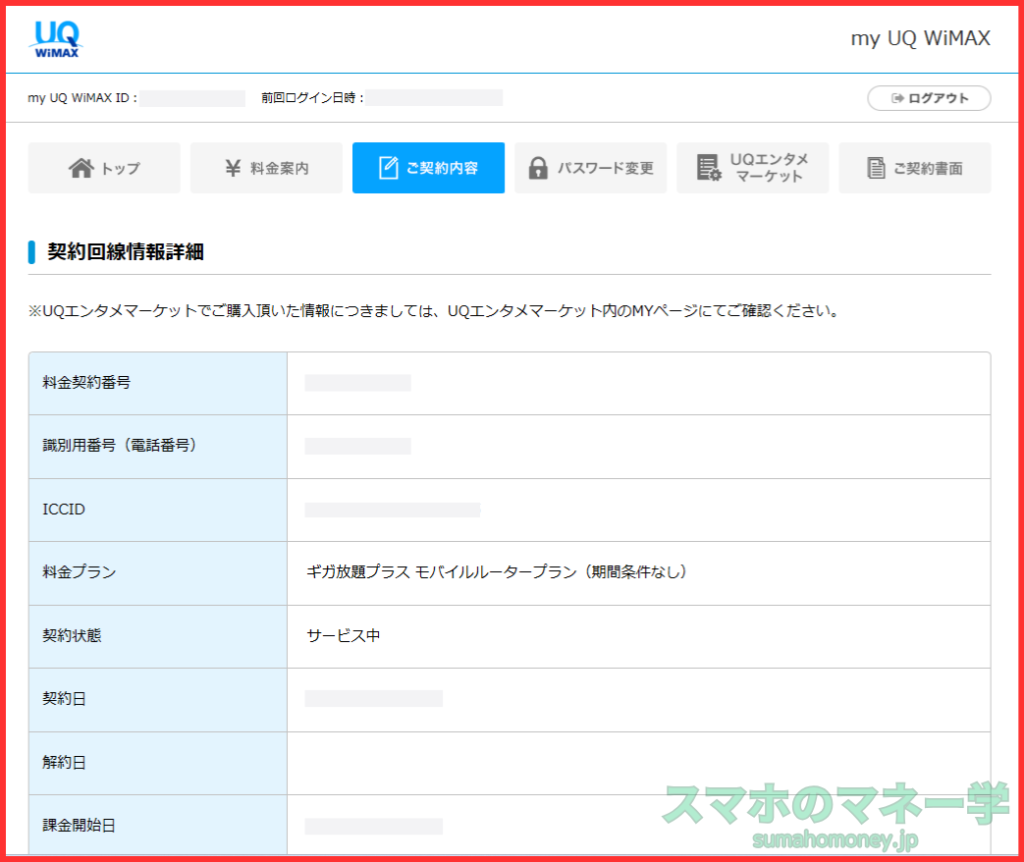Viewport: 1024px width, 862px height.
Task: Click the ギガ放題プラス モバイルルータープラン value
Action: 497,572
